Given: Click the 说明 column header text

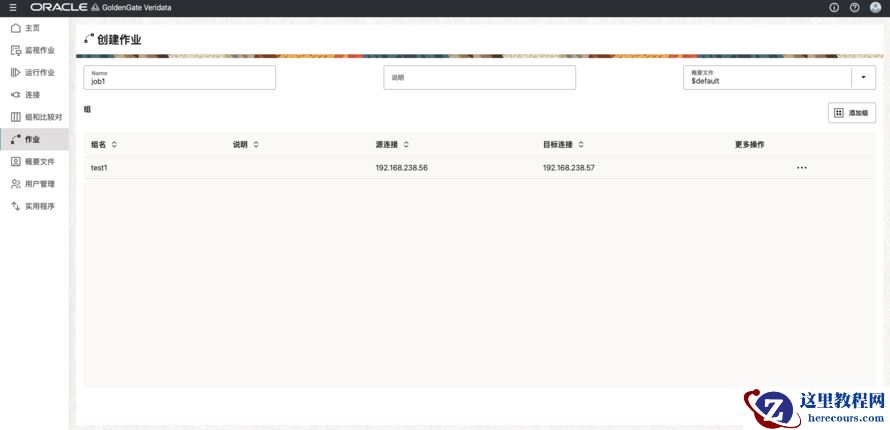Looking at the screenshot, I should tap(240, 145).
